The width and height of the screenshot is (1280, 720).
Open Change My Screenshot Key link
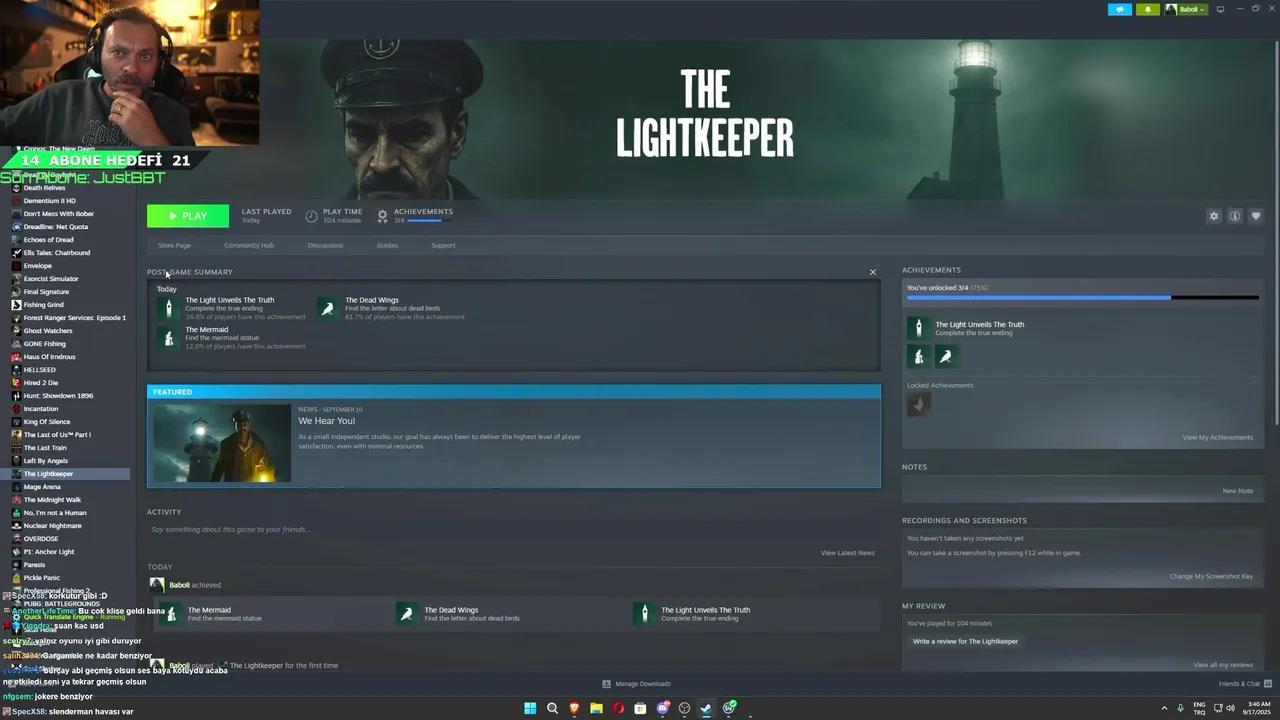1211,576
